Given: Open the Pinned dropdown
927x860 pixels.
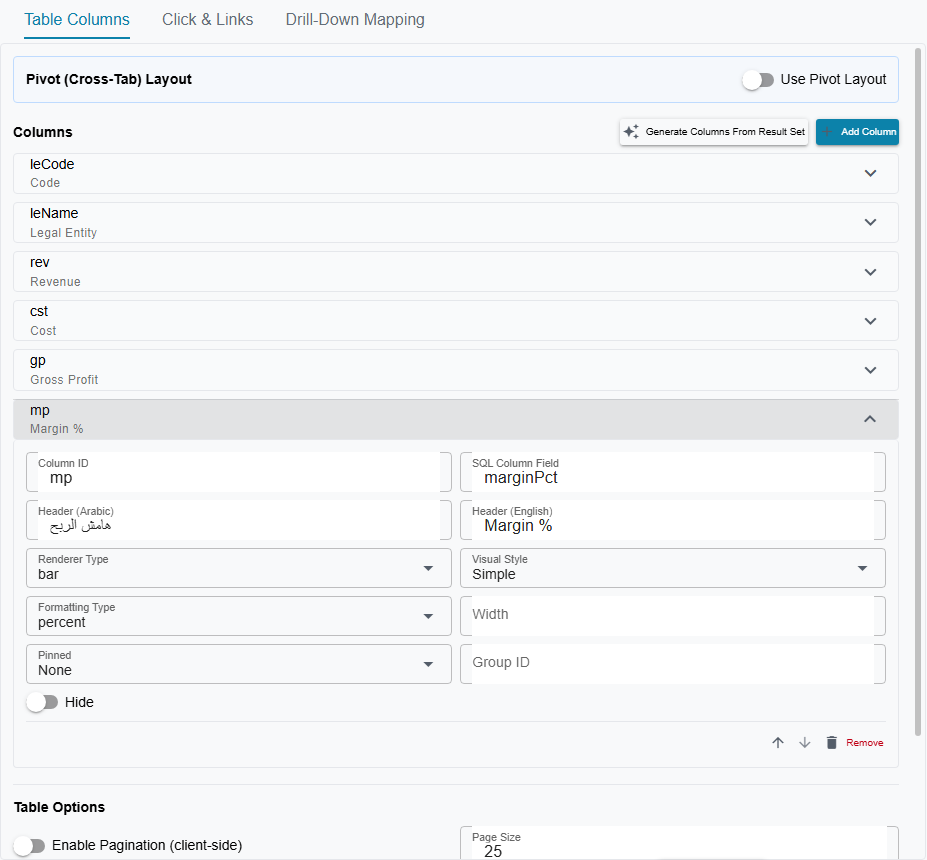Looking at the screenshot, I should click(x=239, y=664).
